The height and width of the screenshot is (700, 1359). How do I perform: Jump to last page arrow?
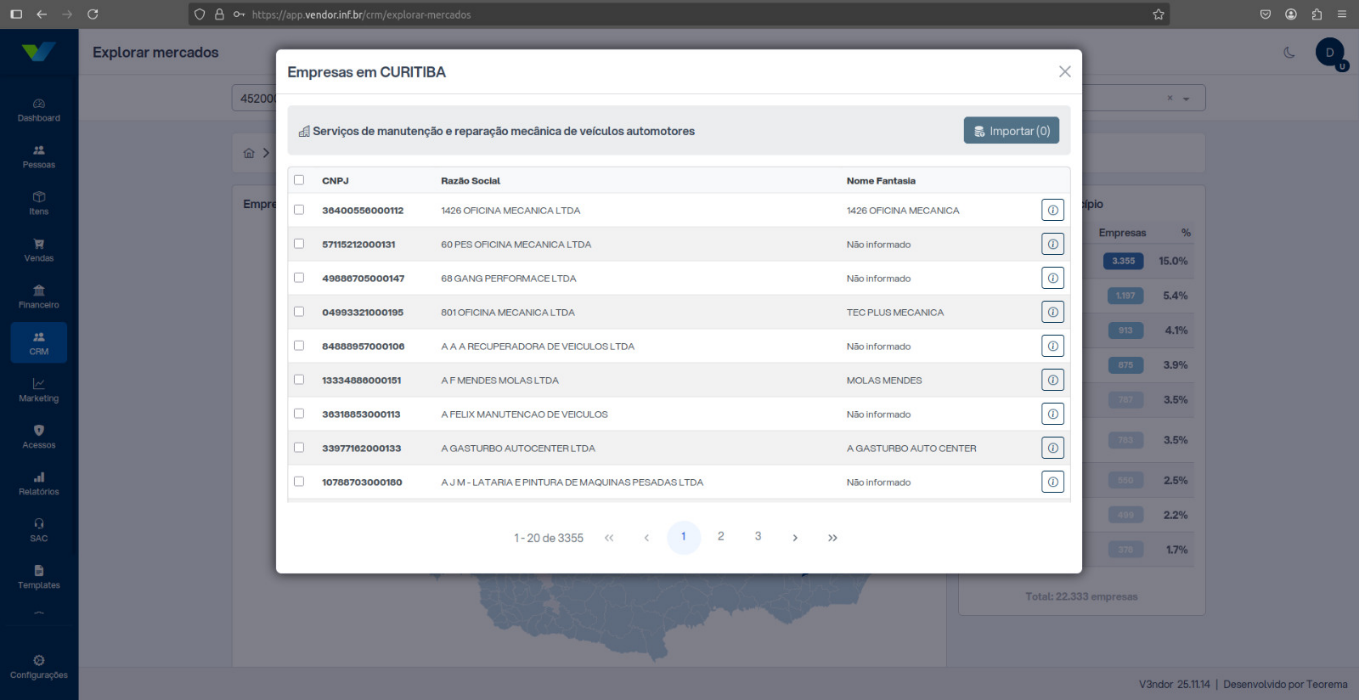pos(832,538)
